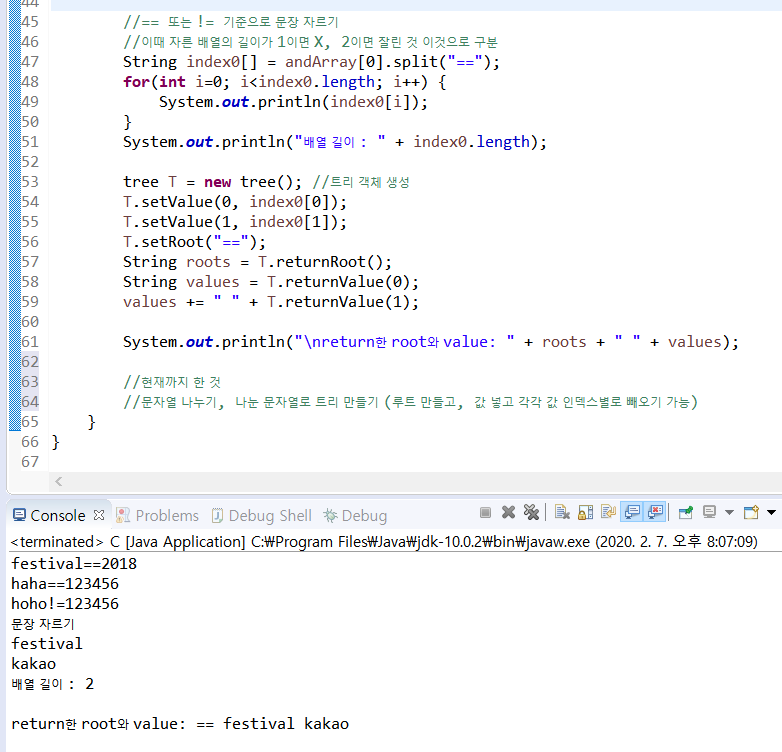
Task: Open the Open Console dropdown arrow
Action: point(772,513)
